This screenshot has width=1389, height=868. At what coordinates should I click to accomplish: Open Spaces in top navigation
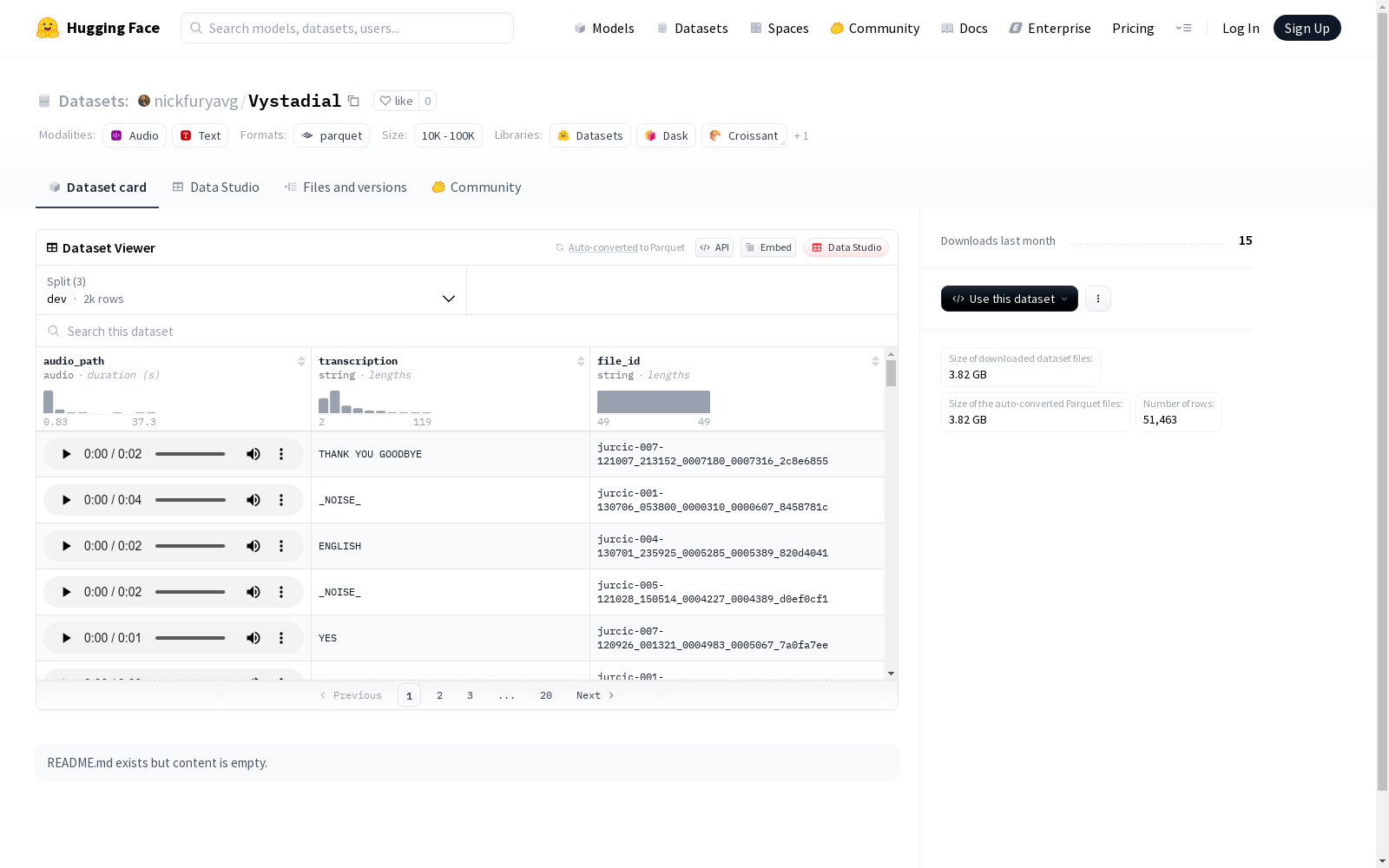[x=780, y=28]
